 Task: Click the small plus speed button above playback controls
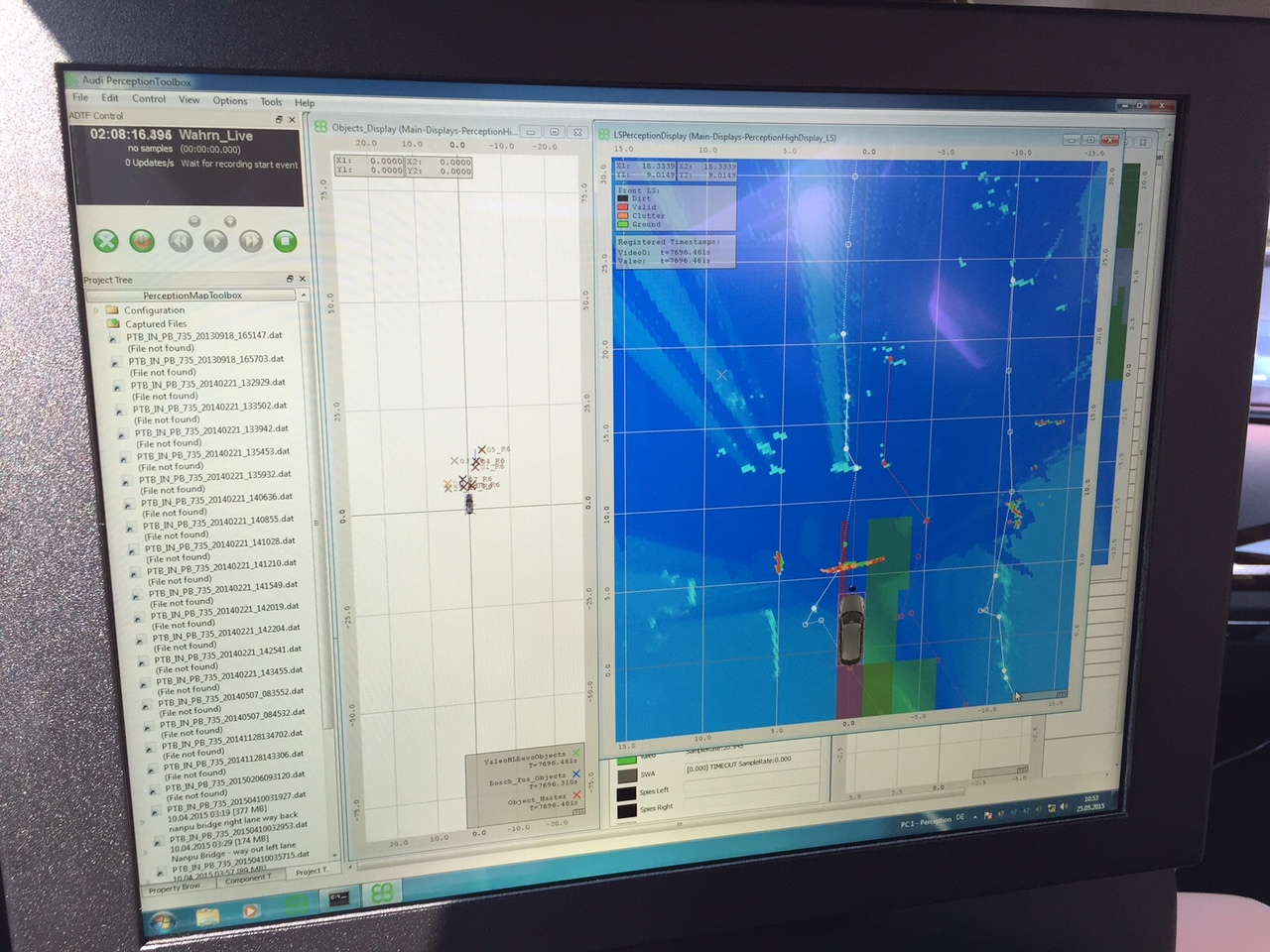click(229, 220)
